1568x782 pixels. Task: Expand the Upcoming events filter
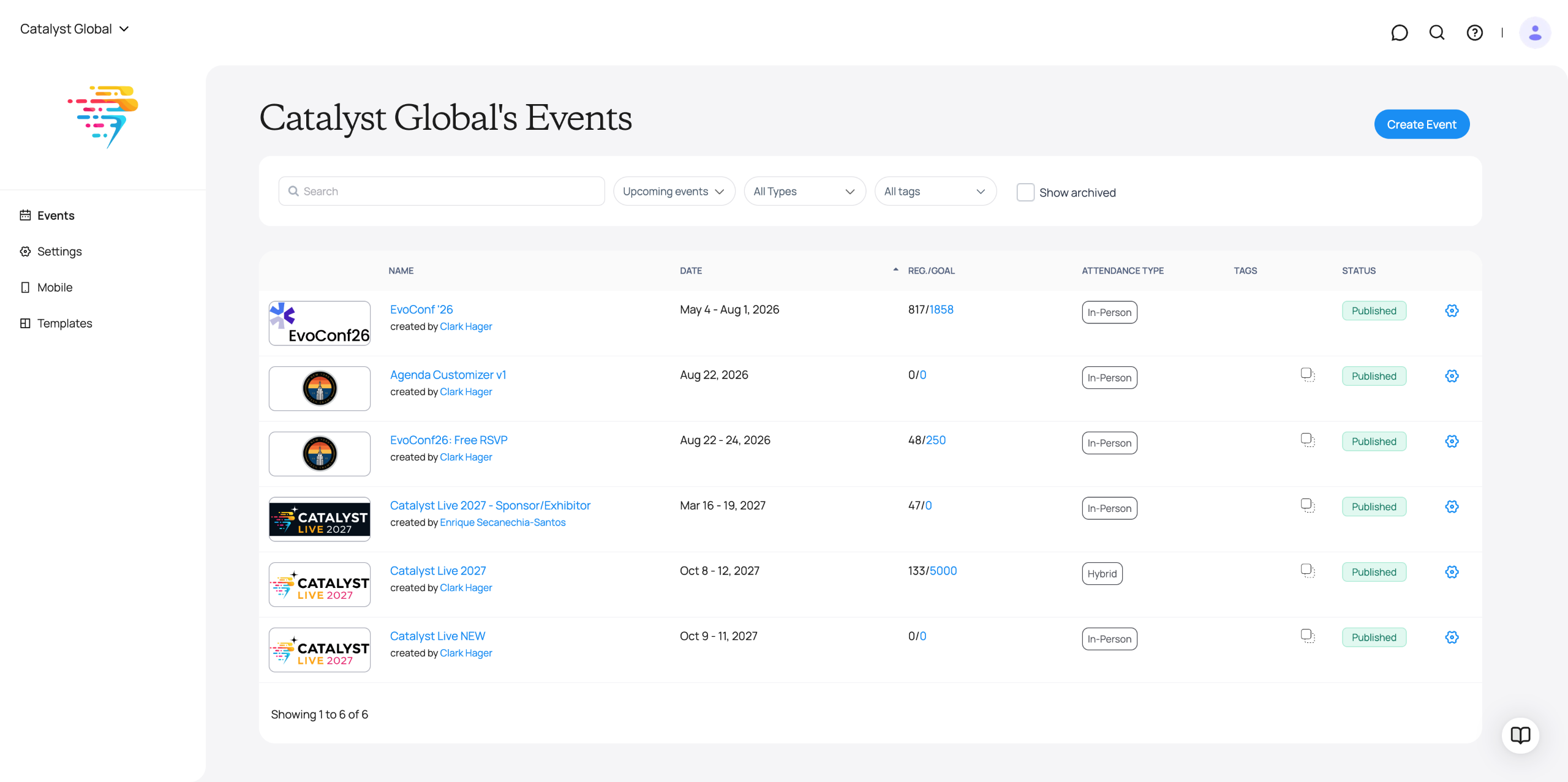point(674,191)
